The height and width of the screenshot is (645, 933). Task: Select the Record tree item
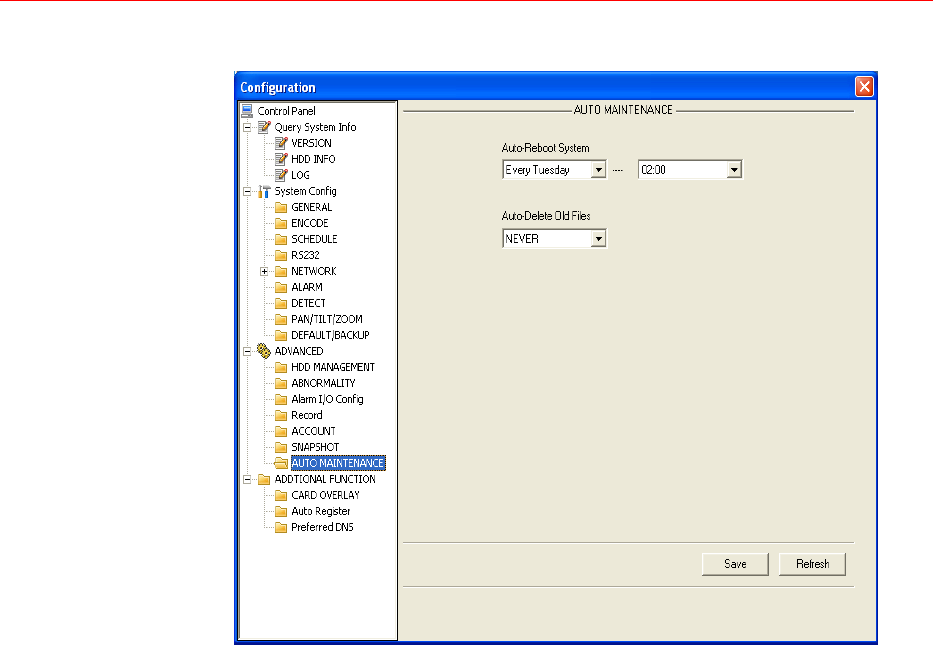306,415
